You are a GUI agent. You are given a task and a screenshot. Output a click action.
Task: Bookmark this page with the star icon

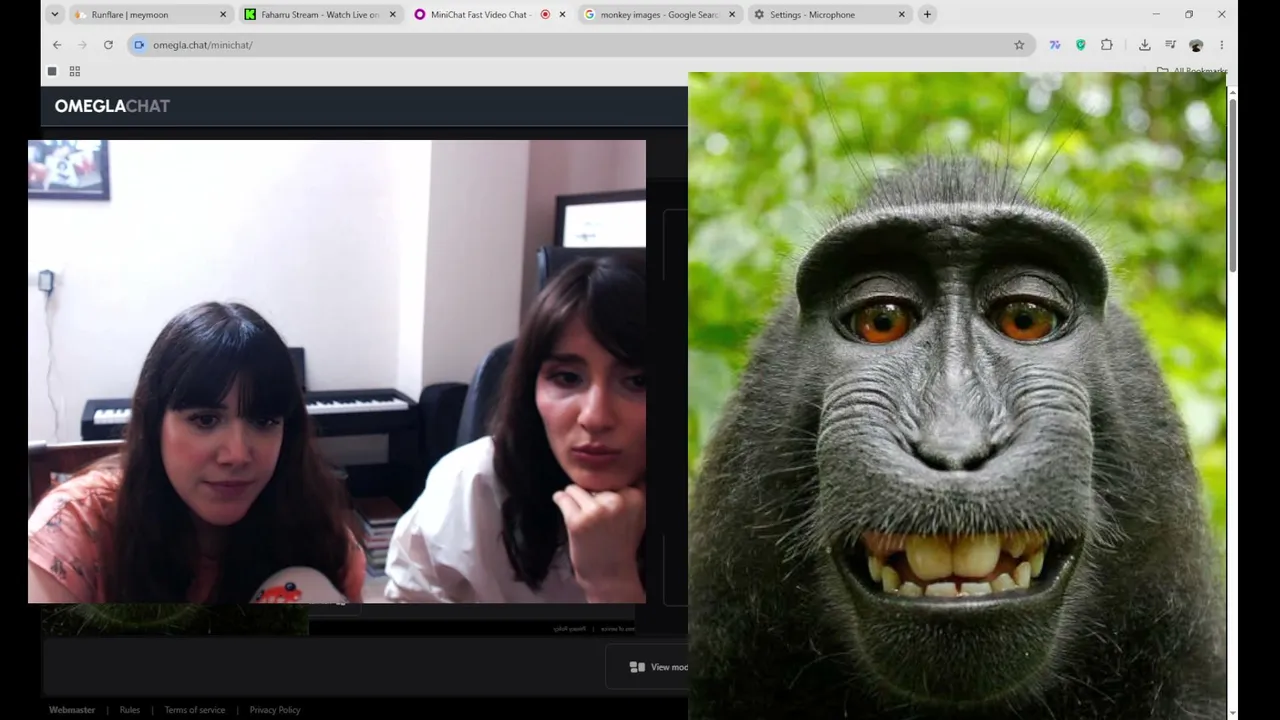pos(1019,45)
